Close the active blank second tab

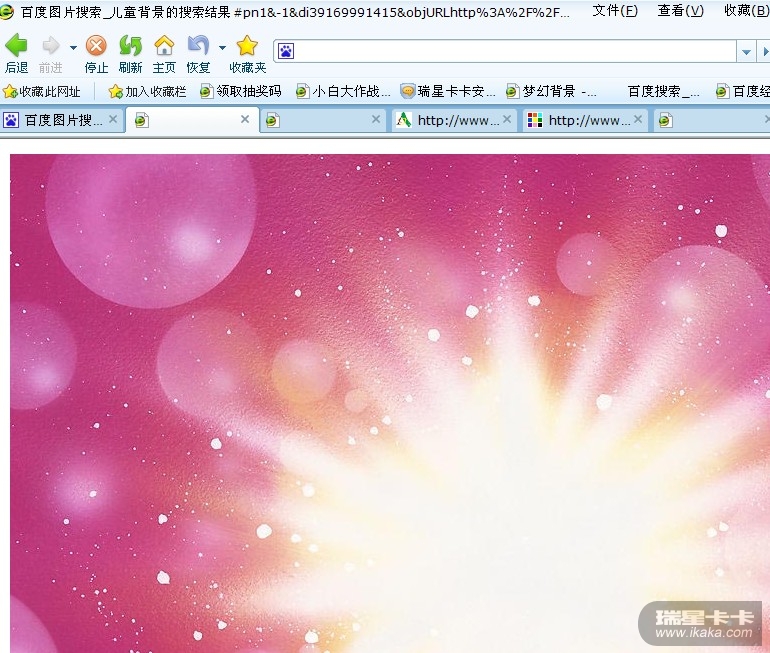tap(245, 119)
